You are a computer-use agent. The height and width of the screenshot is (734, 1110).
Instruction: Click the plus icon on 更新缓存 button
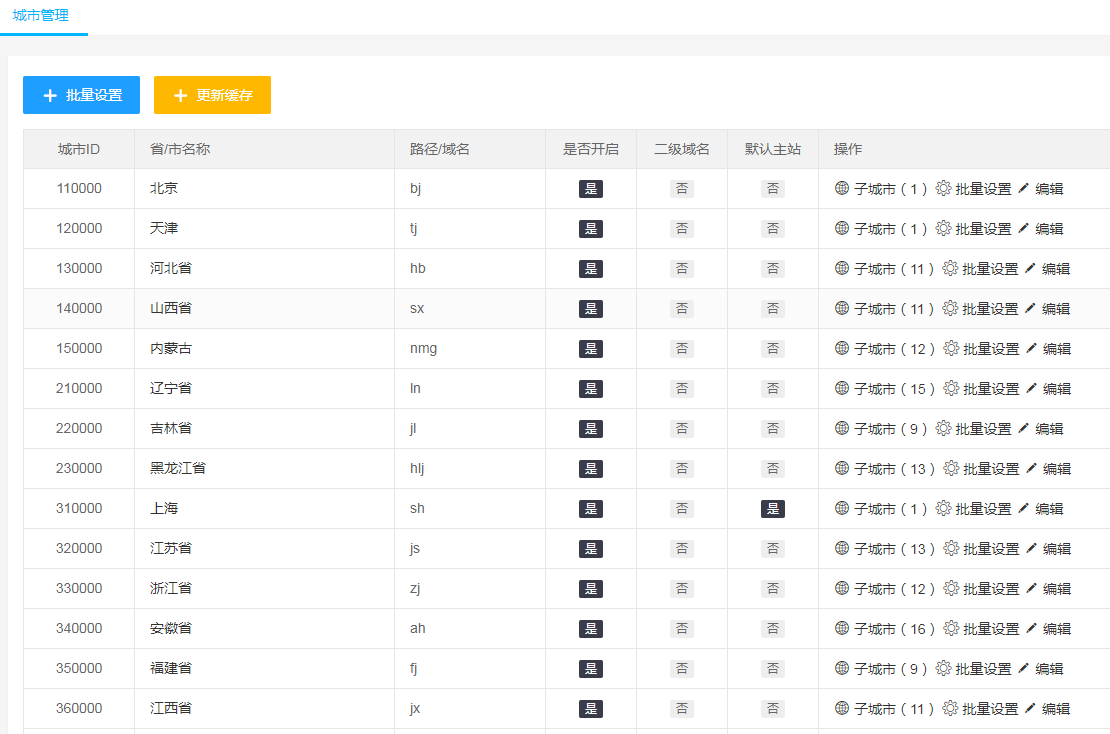(180, 96)
